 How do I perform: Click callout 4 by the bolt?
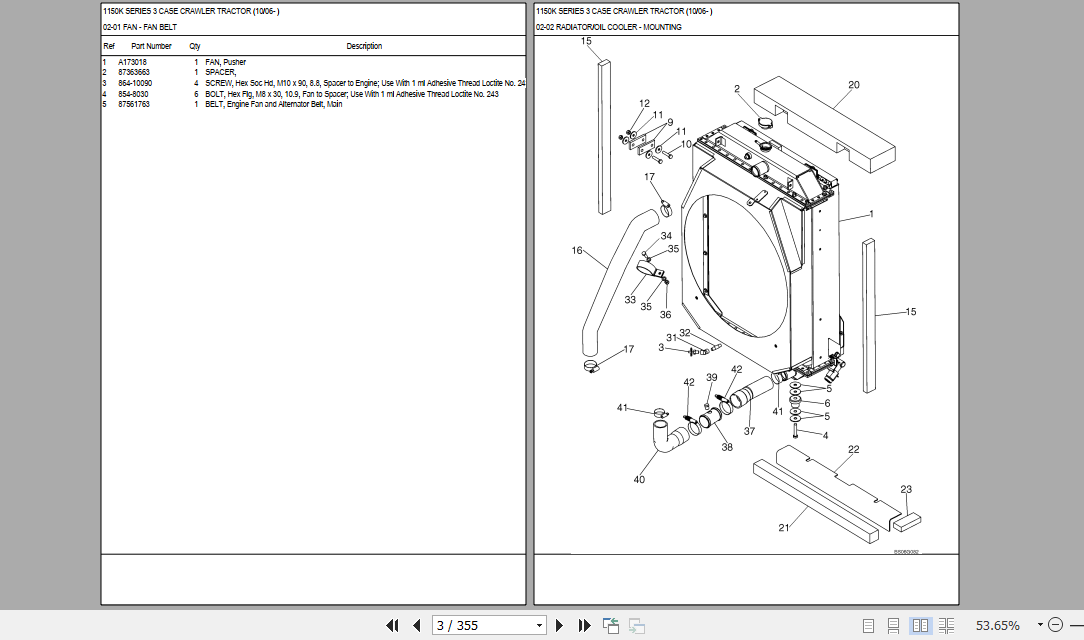[825, 436]
